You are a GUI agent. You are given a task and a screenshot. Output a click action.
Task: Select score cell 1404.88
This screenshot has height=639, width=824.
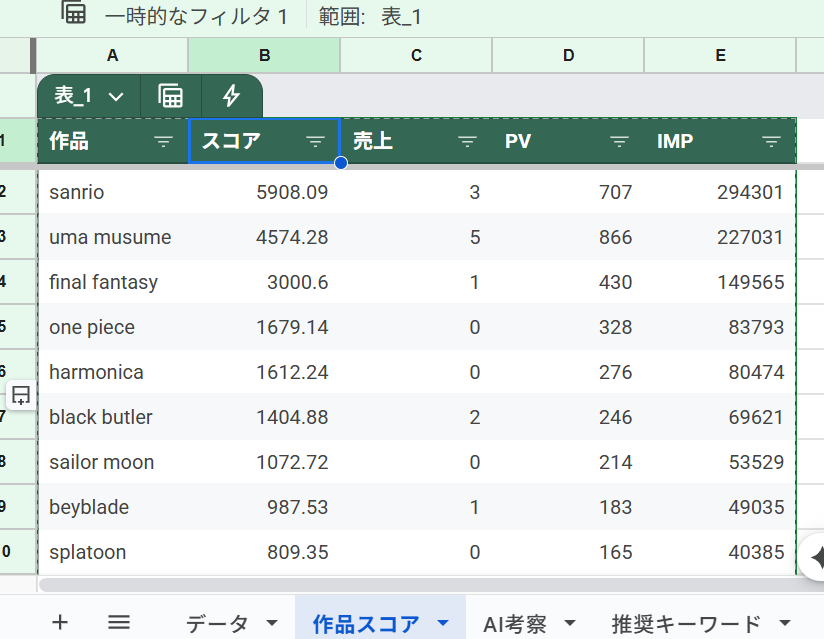(264, 417)
